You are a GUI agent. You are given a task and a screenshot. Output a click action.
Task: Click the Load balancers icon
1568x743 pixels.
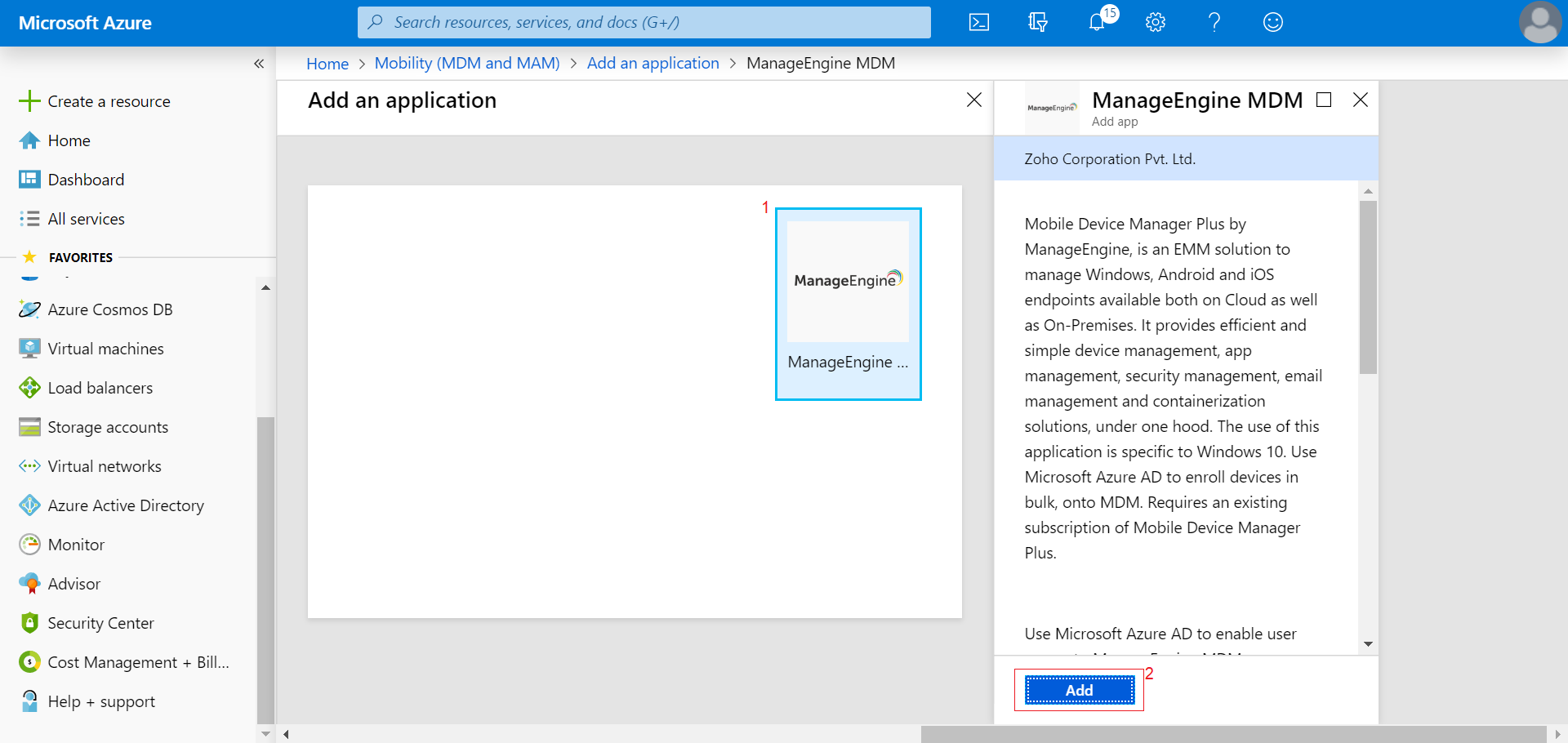pos(29,388)
